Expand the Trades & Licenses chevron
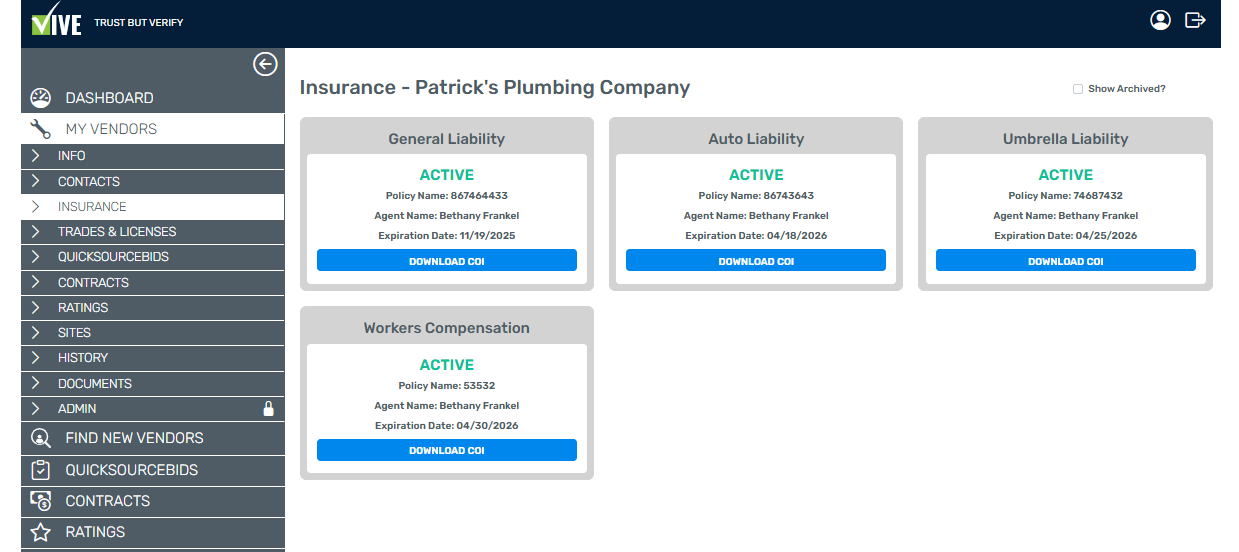1239x552 pixels. (36, 232)
